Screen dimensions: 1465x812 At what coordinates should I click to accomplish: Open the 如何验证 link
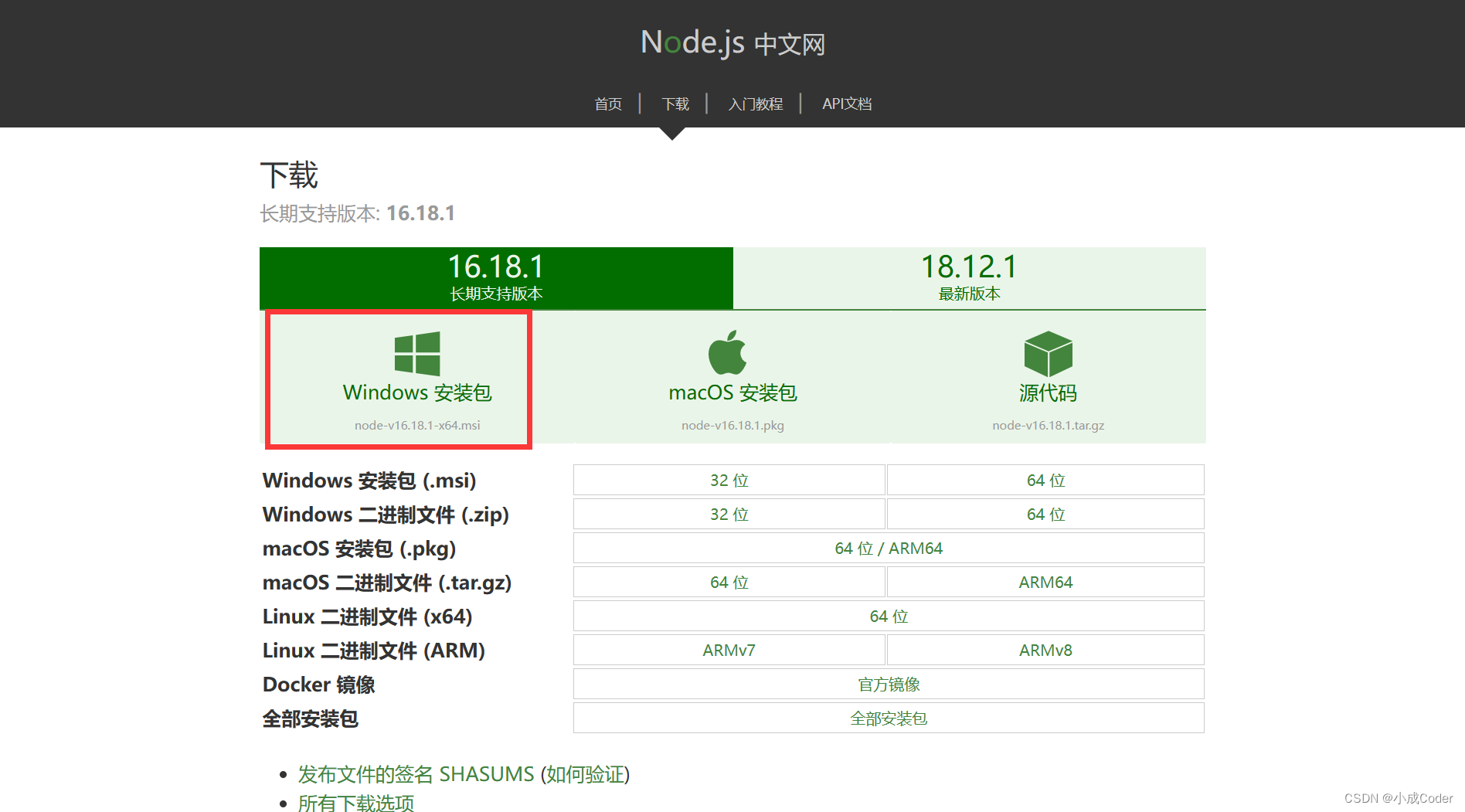(585, 774)
